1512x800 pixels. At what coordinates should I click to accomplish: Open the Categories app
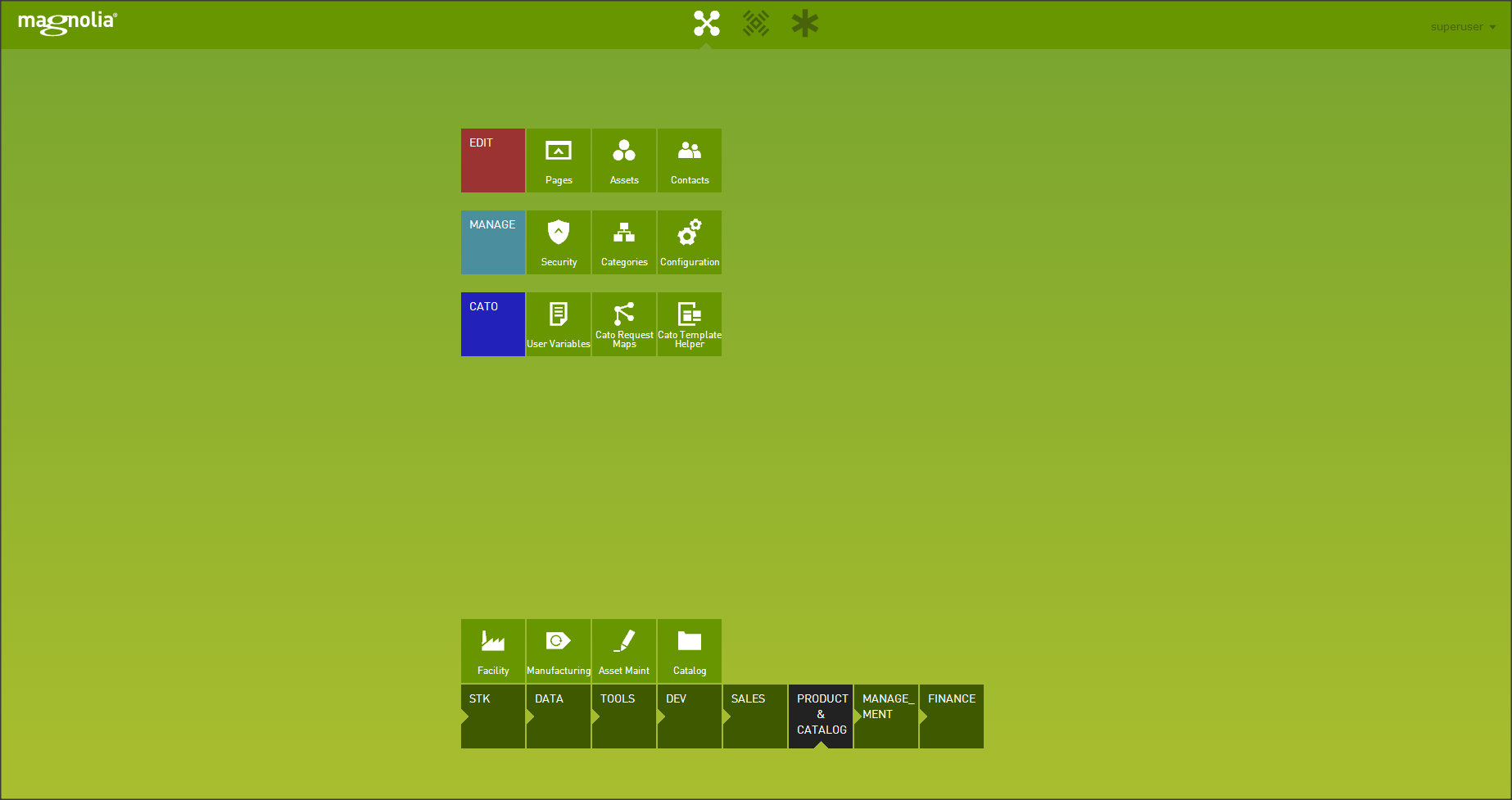[x=623, y=242]
